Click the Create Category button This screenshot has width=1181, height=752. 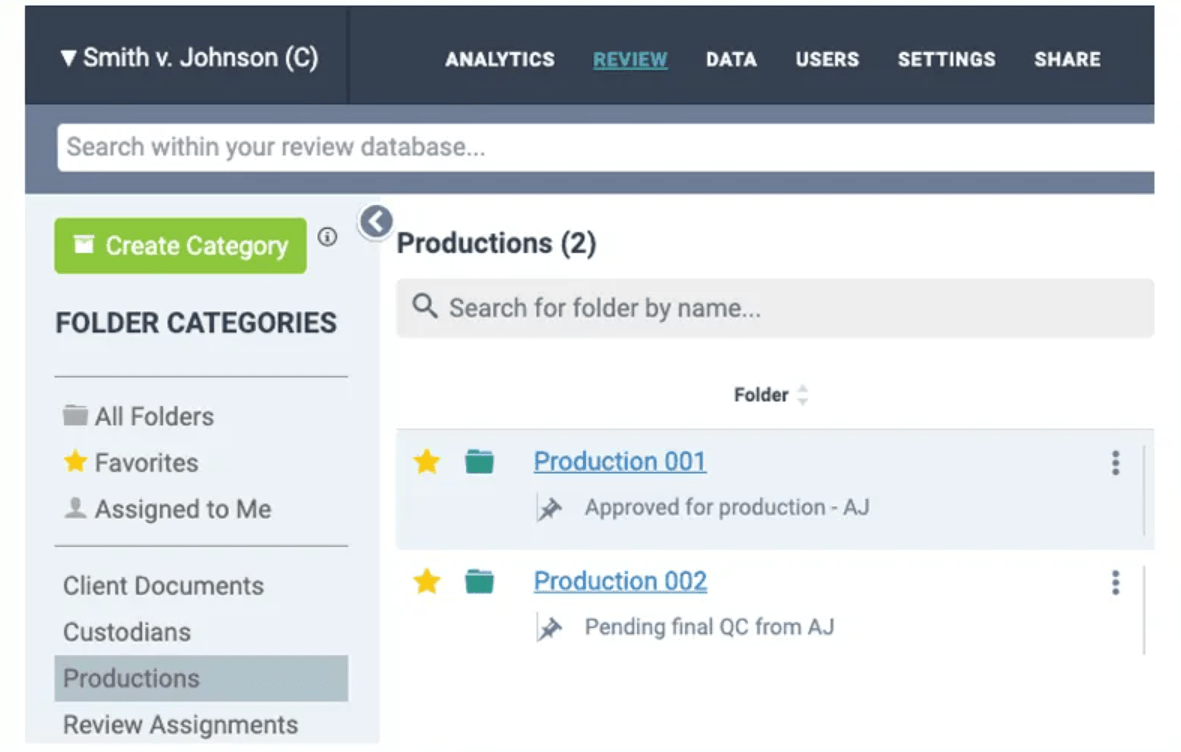(181, 246)
